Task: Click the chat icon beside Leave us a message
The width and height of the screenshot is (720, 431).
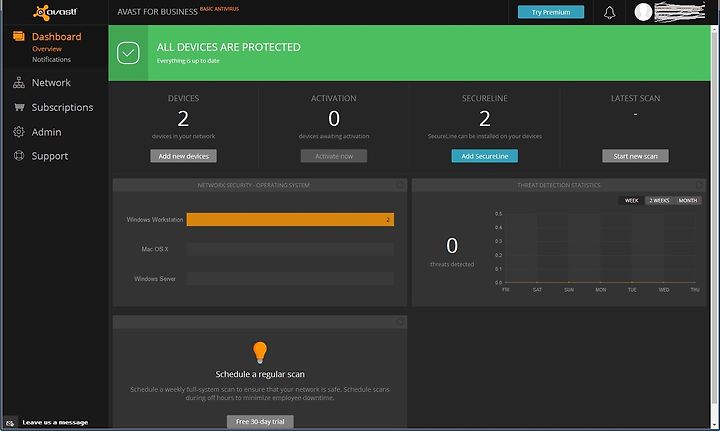Action: [10, 423]
